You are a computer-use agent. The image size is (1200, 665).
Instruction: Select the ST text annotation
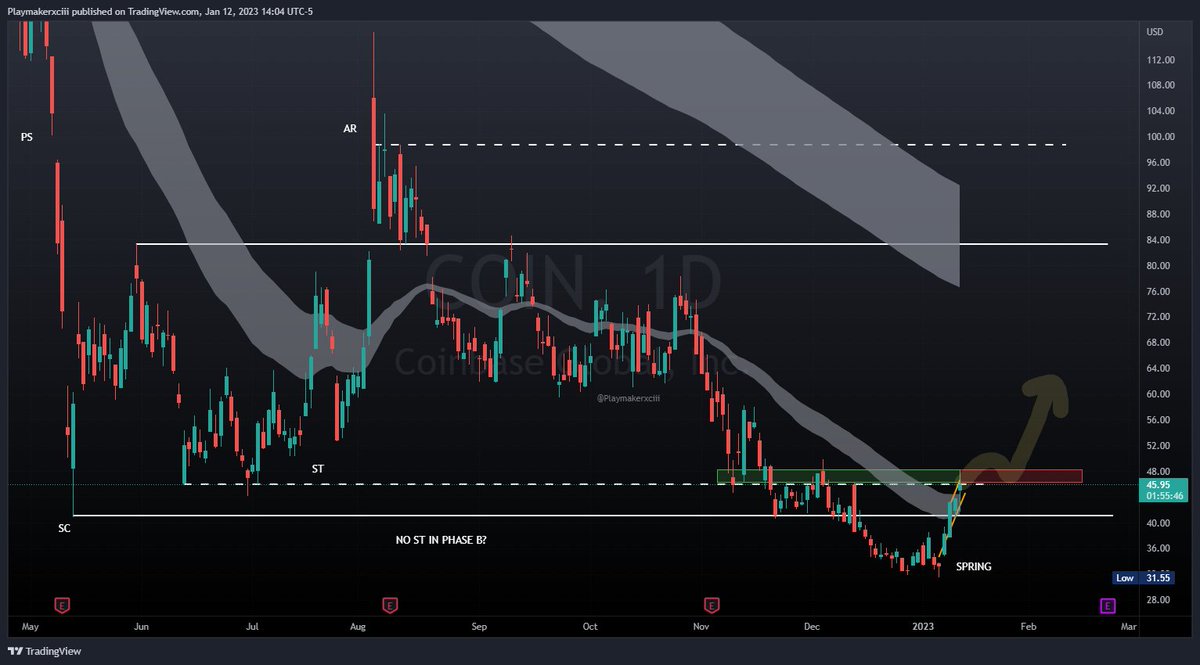pos(317,468)
